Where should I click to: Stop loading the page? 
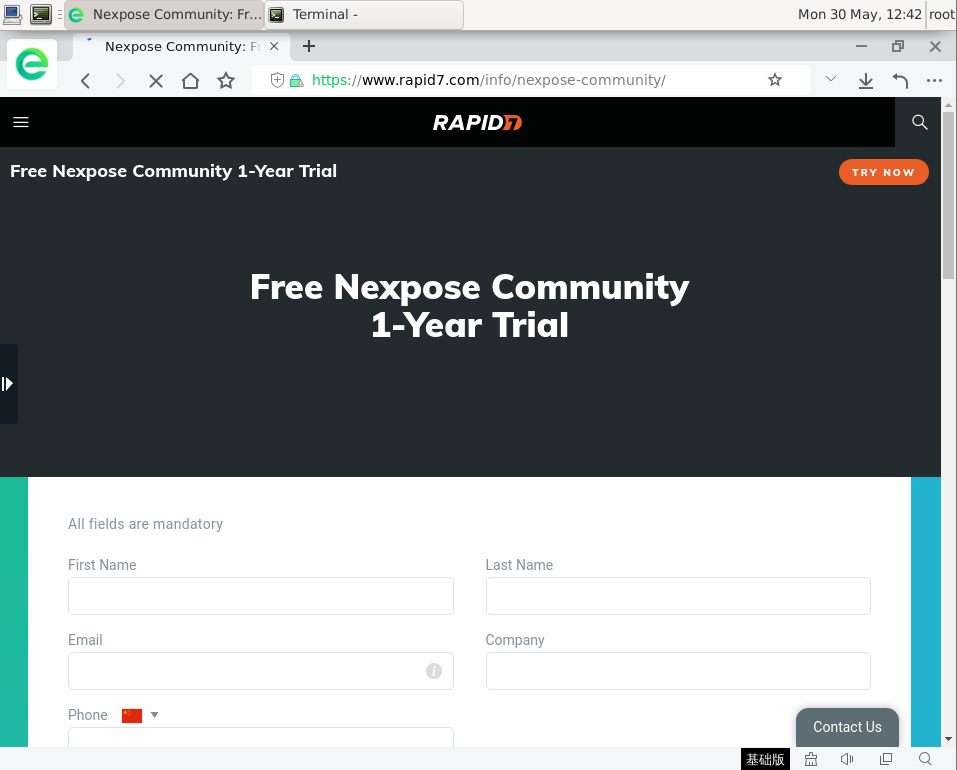coord(156,81)
